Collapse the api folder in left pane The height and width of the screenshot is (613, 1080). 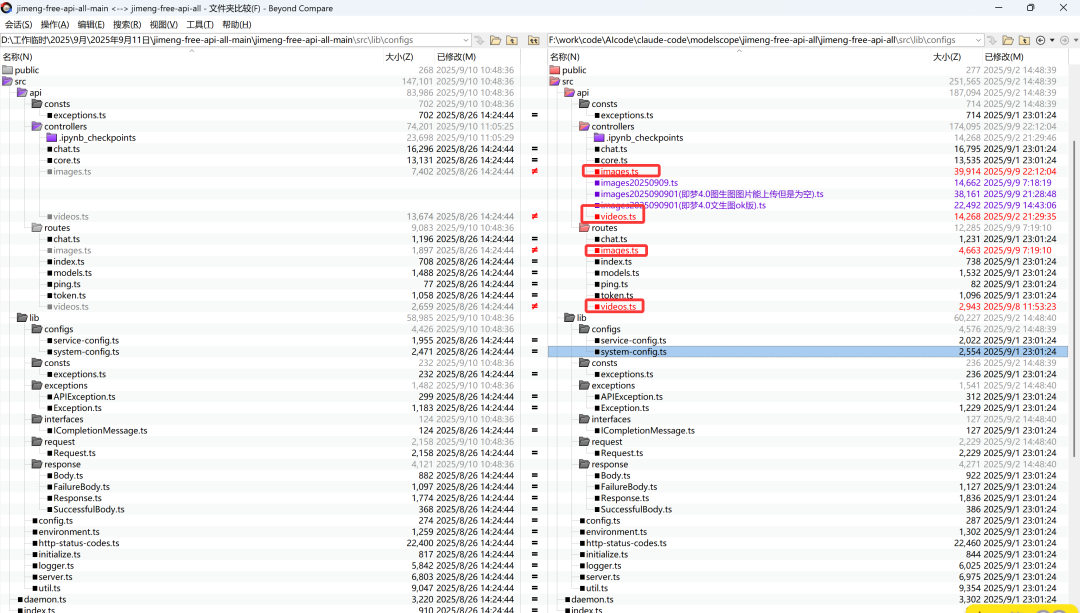coord(22,92)
